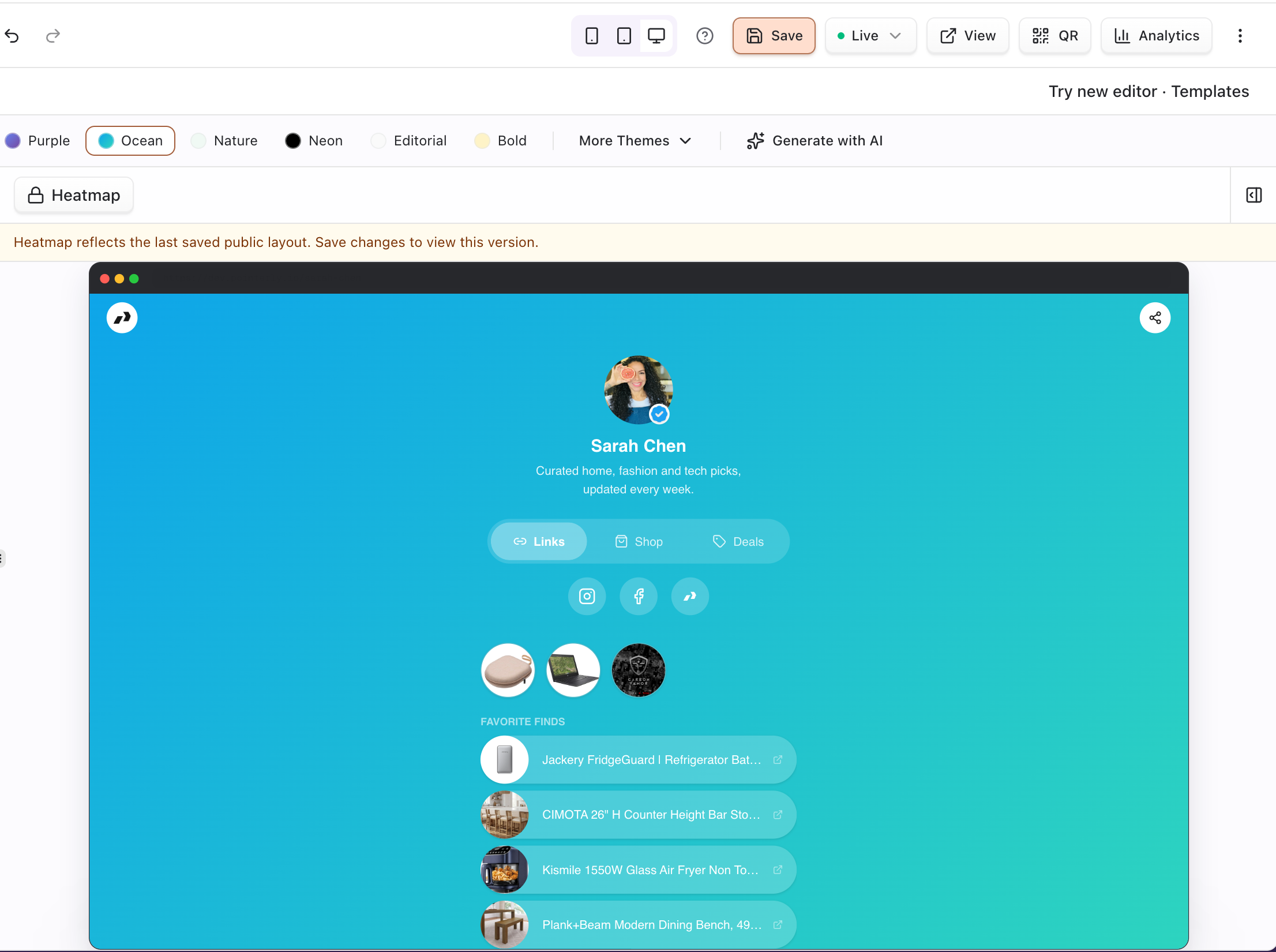Image resolution: width=1276 pixels, height=952 pixels.
Task: Redo the last change
Action: pyautogui.click(x=53, y=36)
